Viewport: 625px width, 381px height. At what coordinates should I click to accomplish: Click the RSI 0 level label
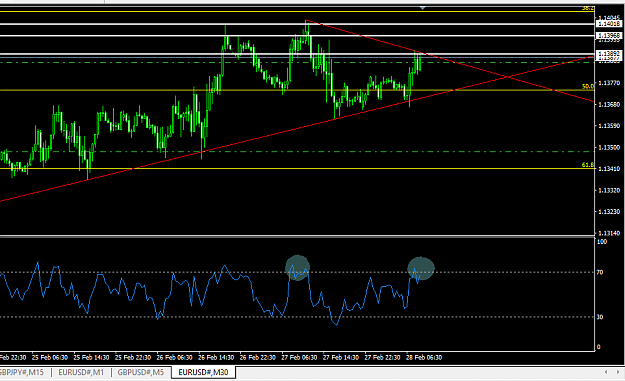coord(599,347)
